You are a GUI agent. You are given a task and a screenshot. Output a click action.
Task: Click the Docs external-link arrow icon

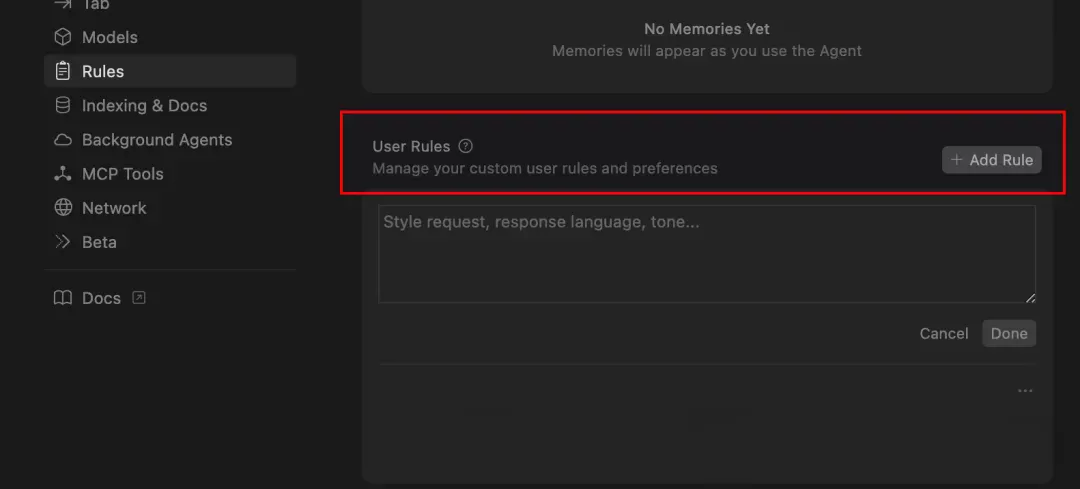[138, 298]
